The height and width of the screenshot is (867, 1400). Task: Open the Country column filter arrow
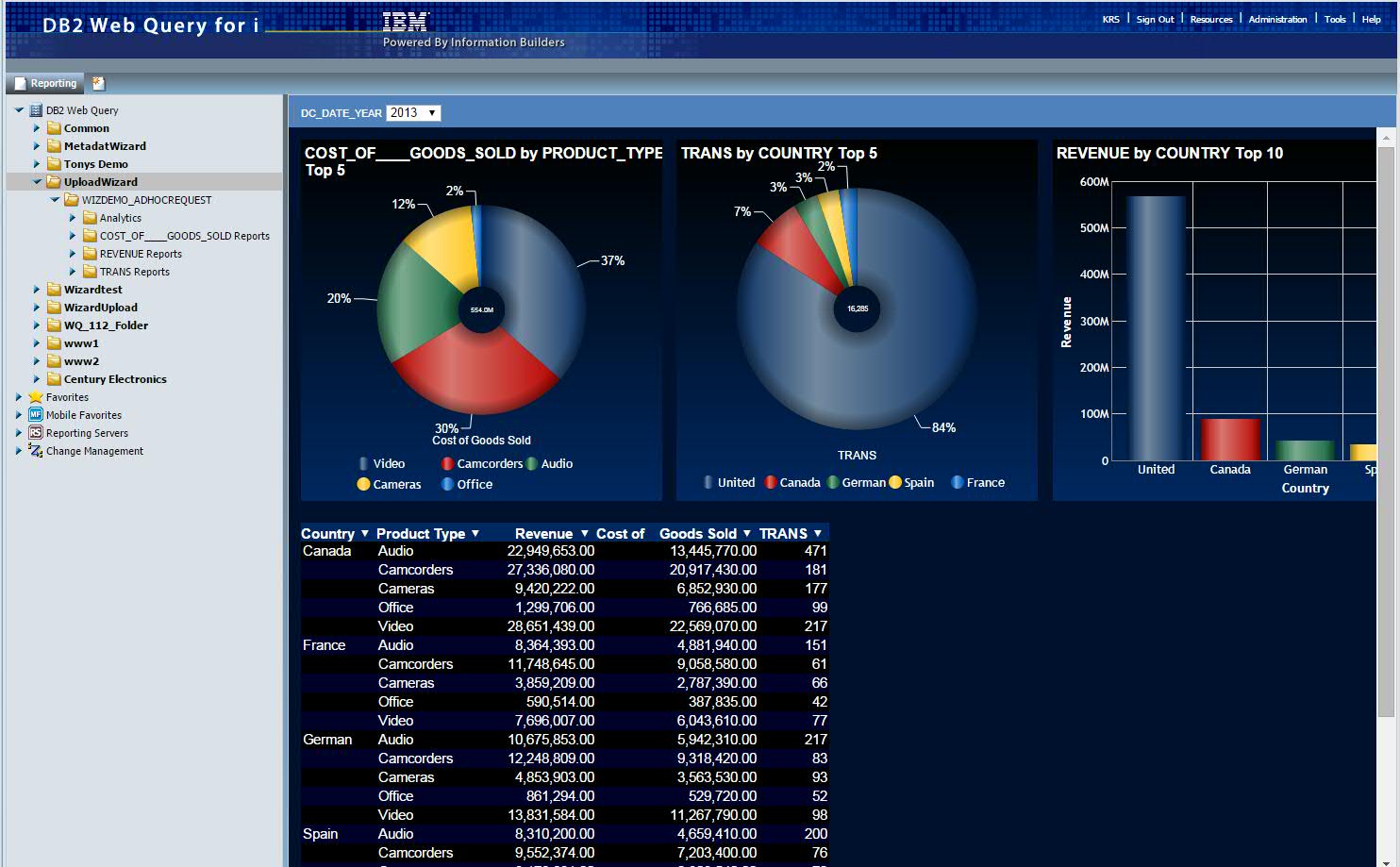click(365, 534)
